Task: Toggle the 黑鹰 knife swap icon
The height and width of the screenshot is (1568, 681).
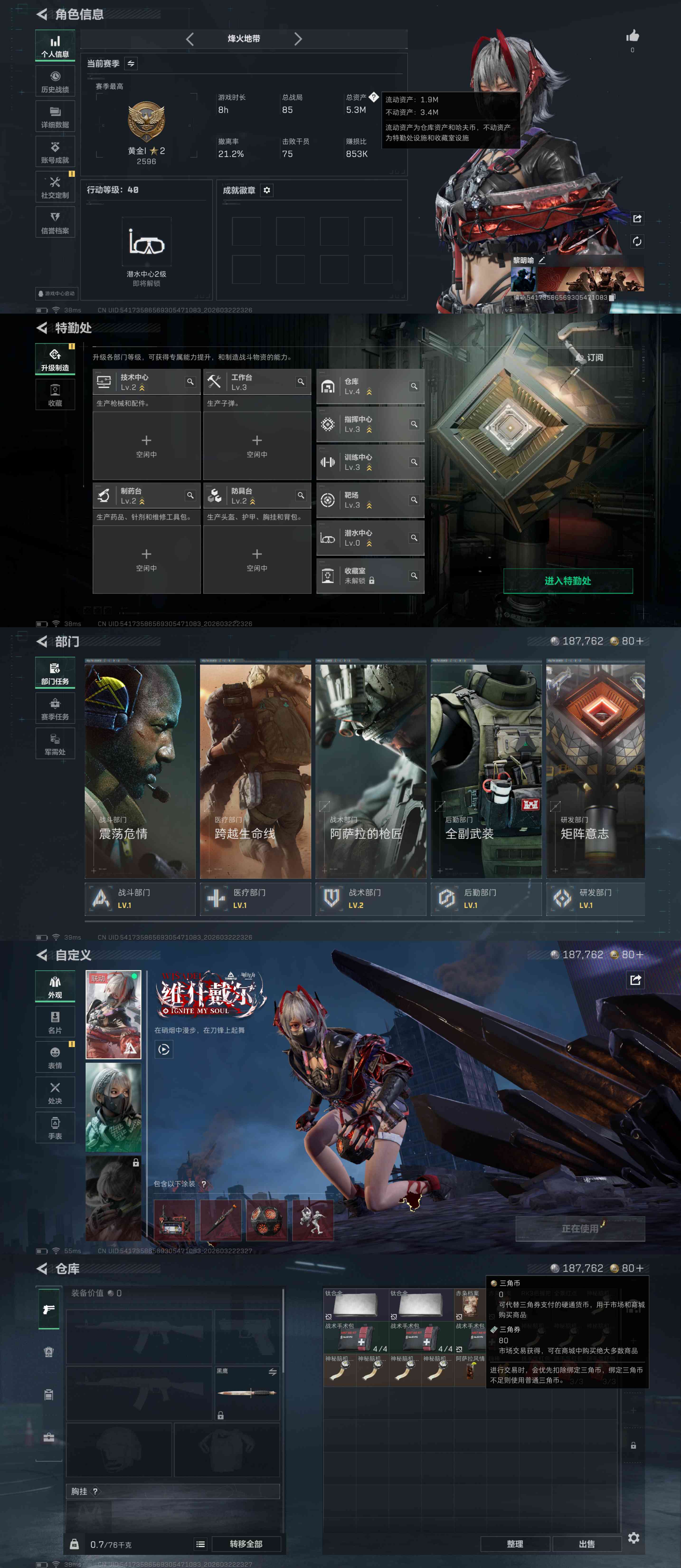Action: coord(272,1372)
